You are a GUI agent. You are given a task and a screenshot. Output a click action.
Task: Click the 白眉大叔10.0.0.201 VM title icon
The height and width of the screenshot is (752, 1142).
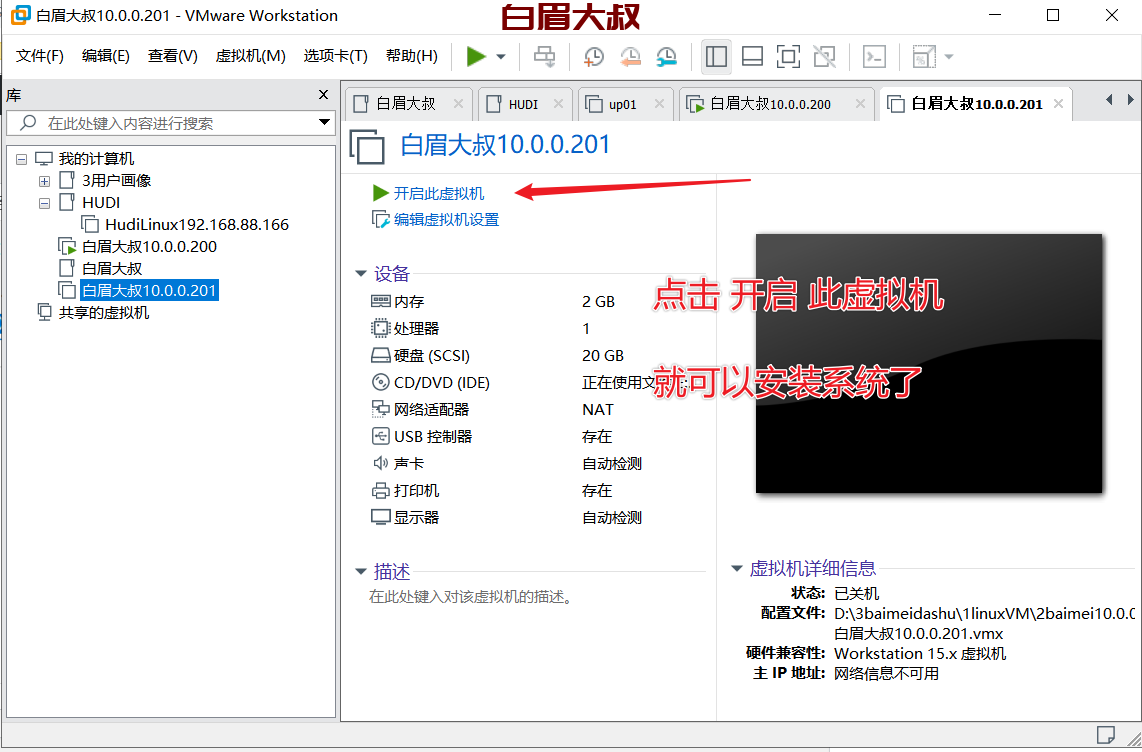367,146
